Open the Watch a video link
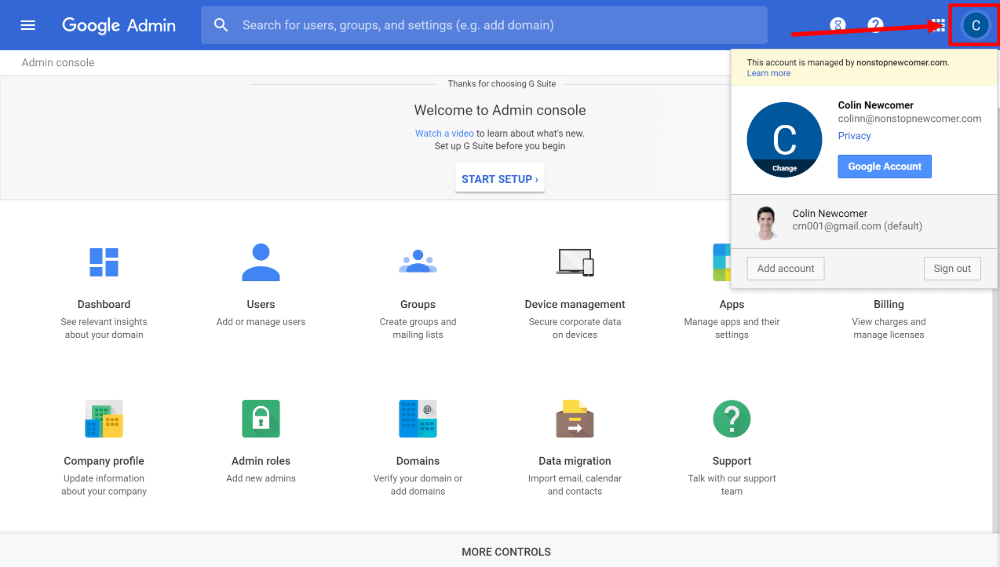The image size is (1000, 567). click(x=445, y=133)
